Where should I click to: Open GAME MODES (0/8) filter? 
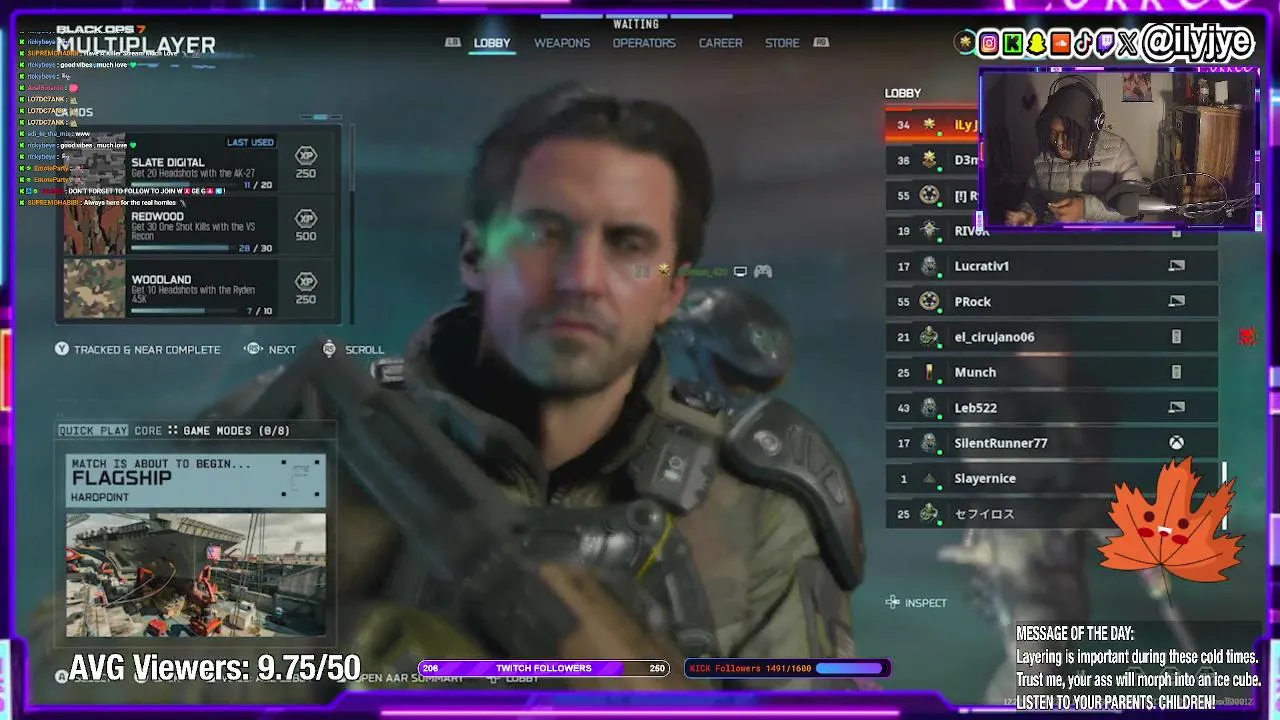[236, 431]
